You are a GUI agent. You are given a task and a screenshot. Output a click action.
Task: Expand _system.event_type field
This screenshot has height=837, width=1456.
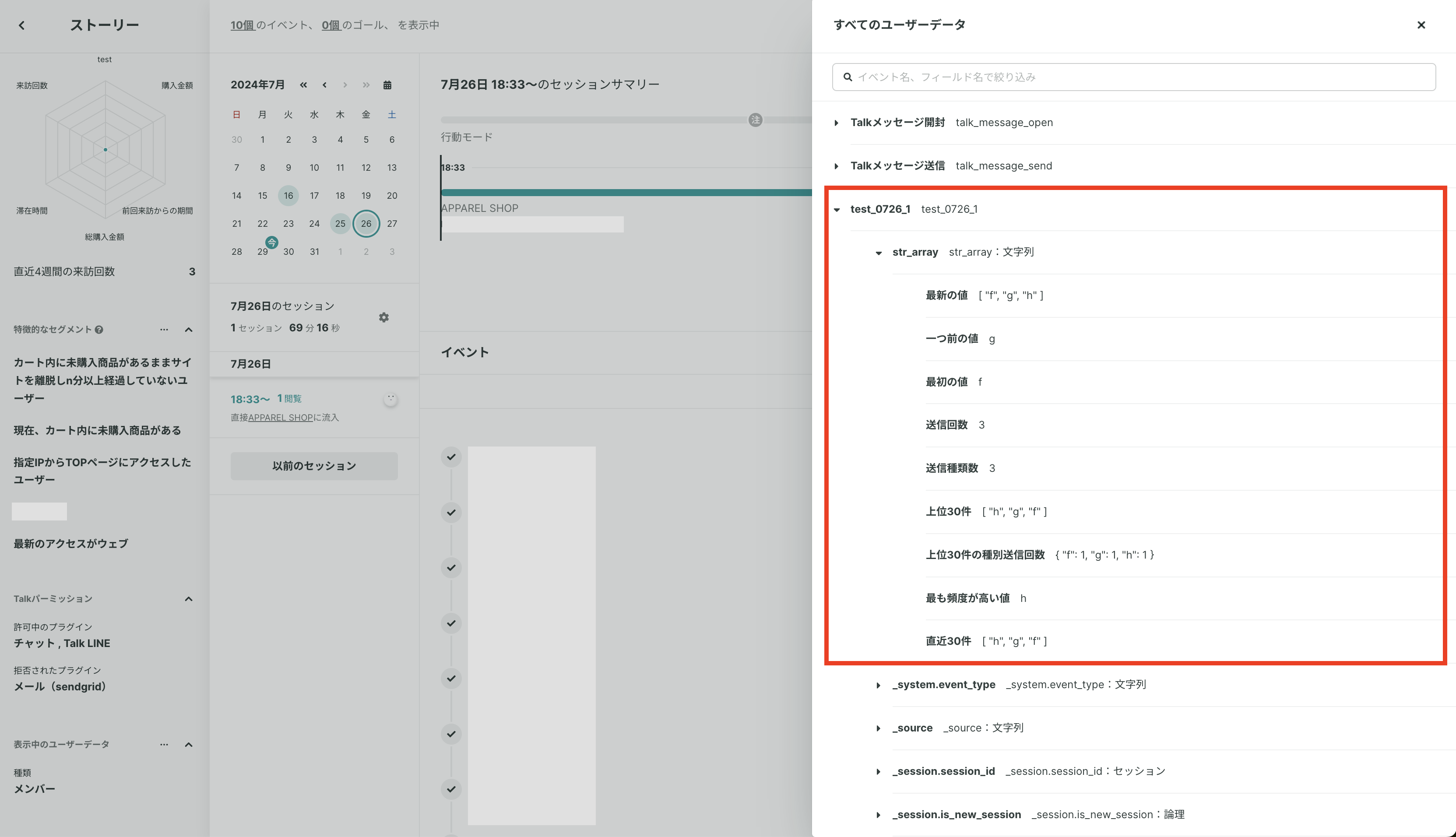[x=878, y=685]
